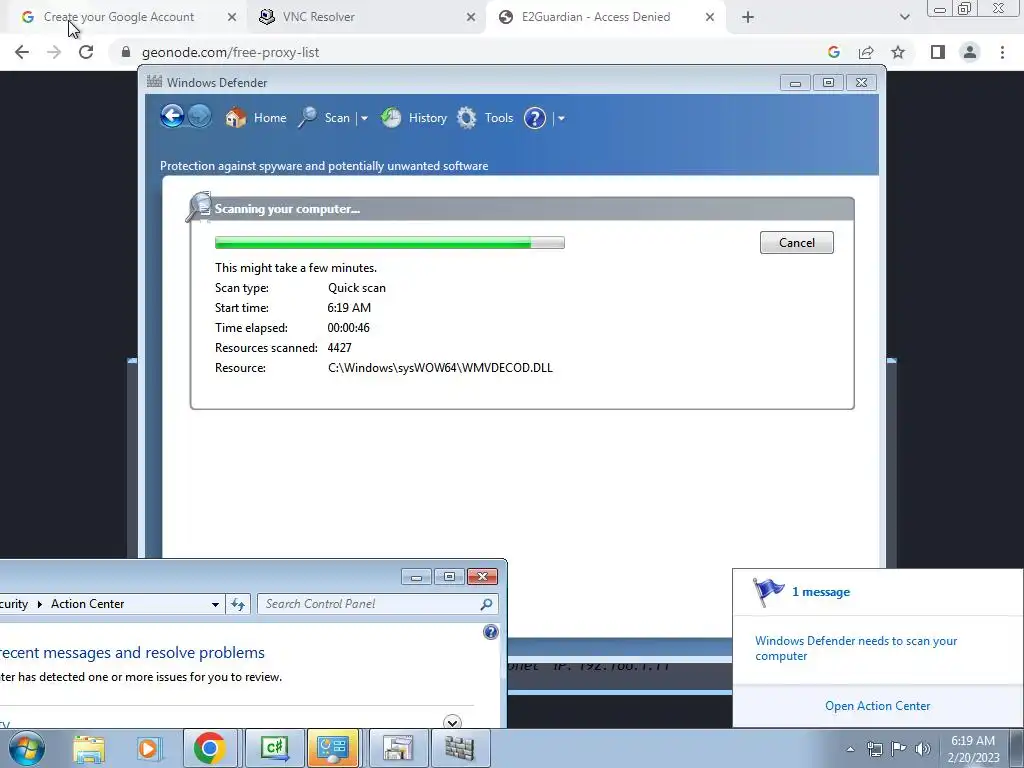Image resolution: width=1024 pixels, height=768 pixels.
Task: Expand the Control Panel address dropdown
Action: (215, 605)
